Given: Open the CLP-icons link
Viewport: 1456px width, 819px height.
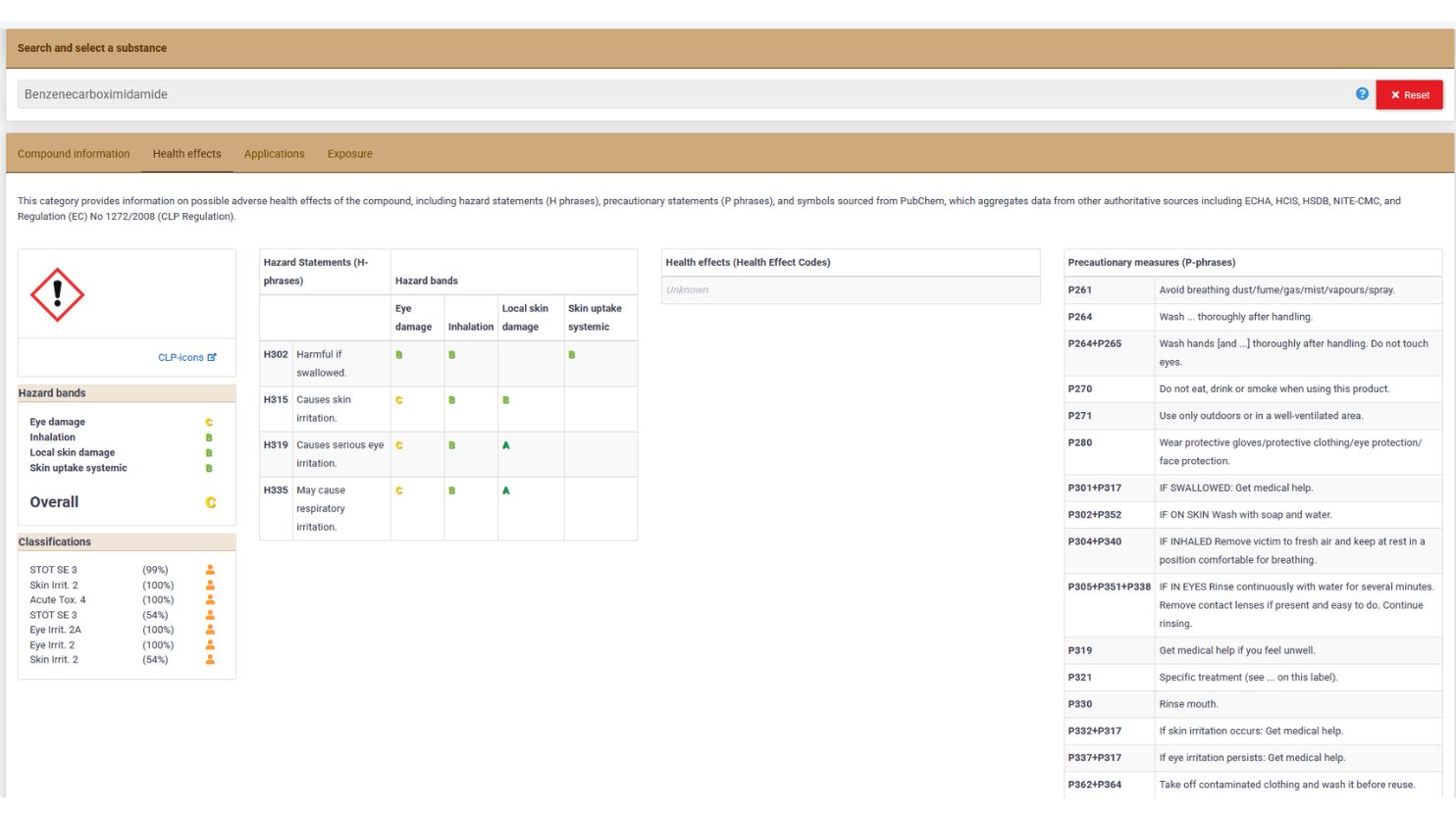Looking at the screenshot, I should pyautogui.click(x=181, y=357).
